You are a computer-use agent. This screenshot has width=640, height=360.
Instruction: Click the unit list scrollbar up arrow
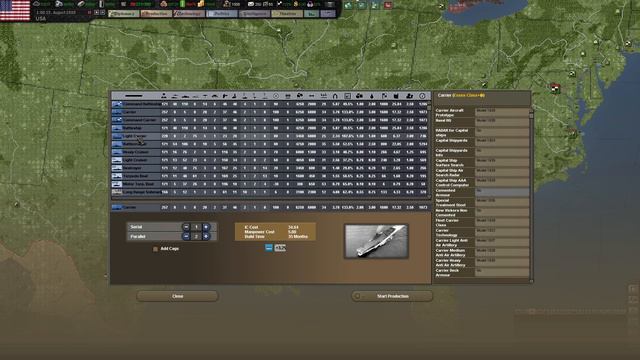click(x=429, y=103)
